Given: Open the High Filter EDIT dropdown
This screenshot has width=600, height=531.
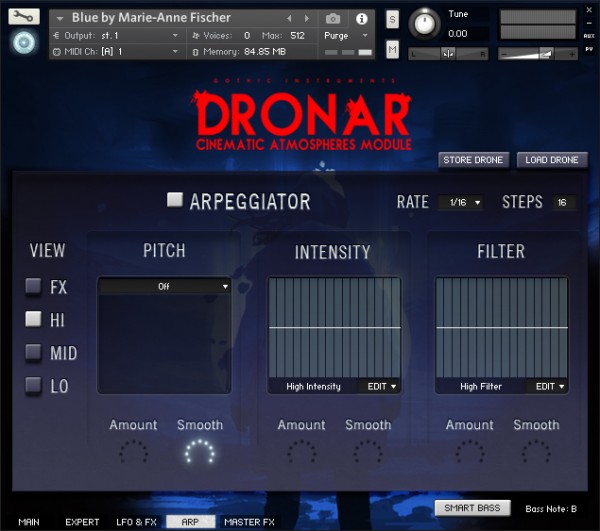Looking at the screenshot, I should (x=549, y=386).
